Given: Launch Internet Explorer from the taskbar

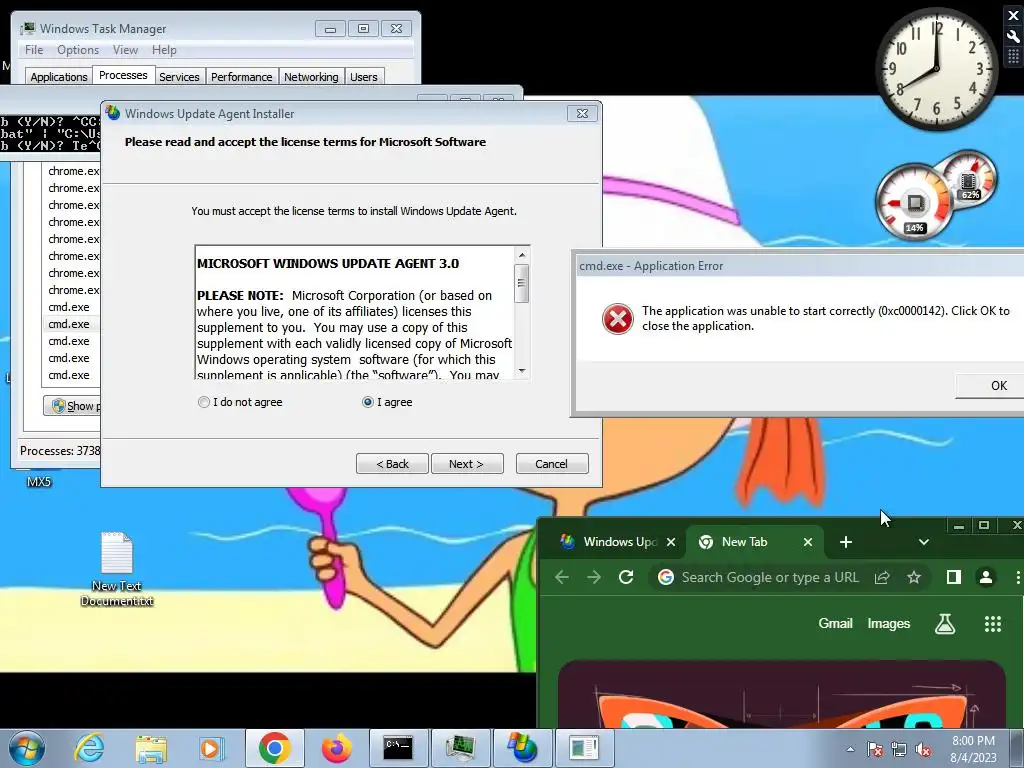Looking at the screenshot, I should click(89, 748).
